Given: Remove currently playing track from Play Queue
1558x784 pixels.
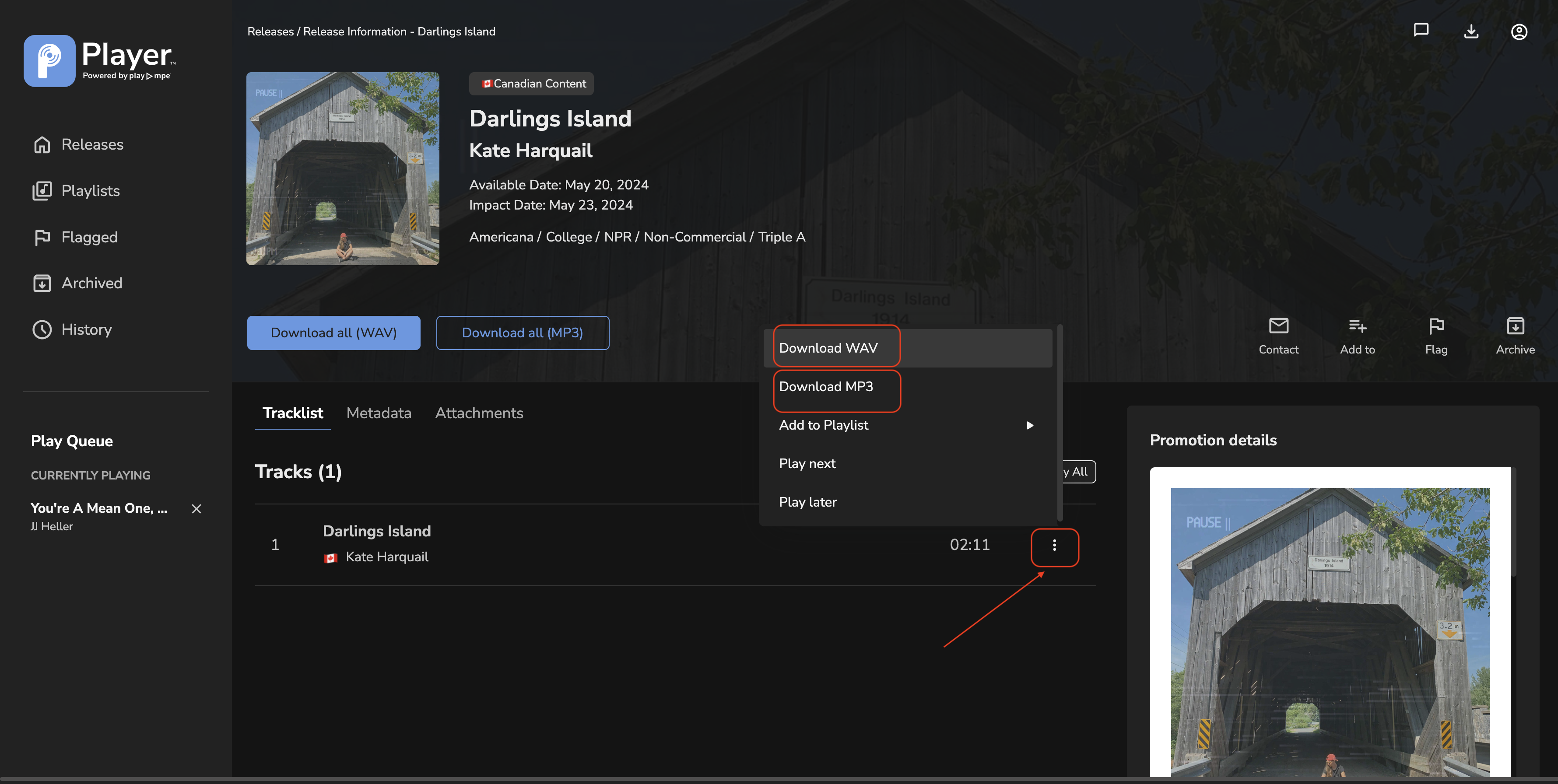Looking at the screenshot, I should pyautogui.click(x=196, y=509).
